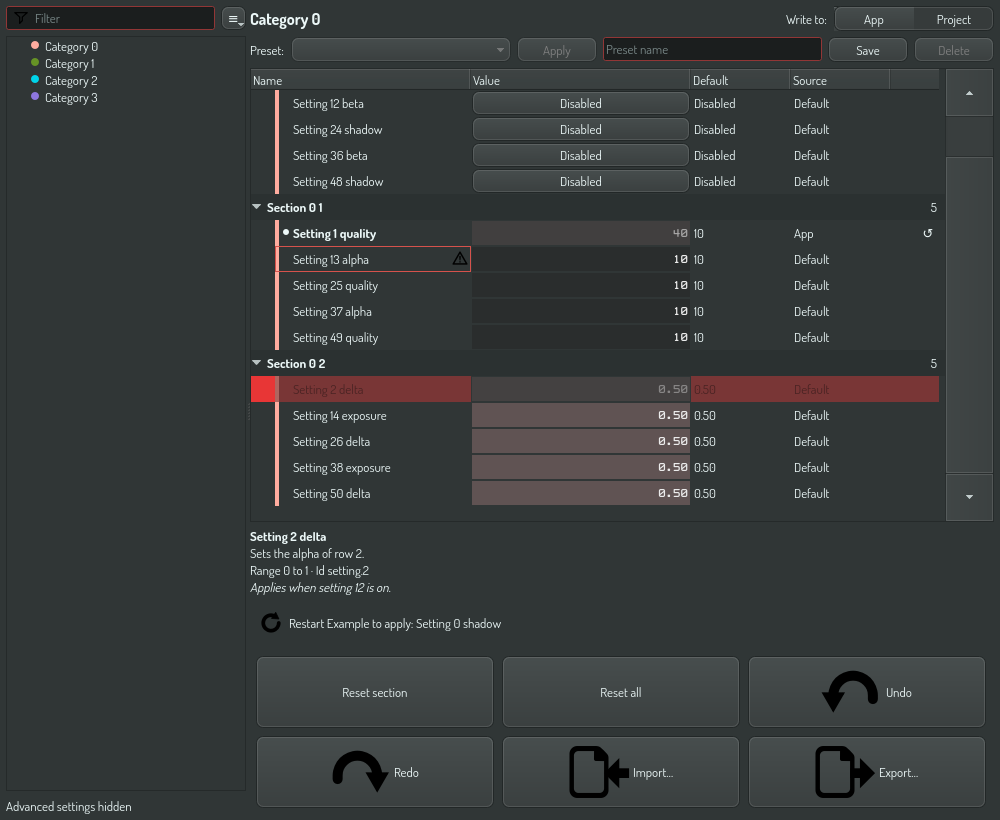Click the filter funnel icon
This screenshot has width=1000, height=820.
[x=20, y=18]
